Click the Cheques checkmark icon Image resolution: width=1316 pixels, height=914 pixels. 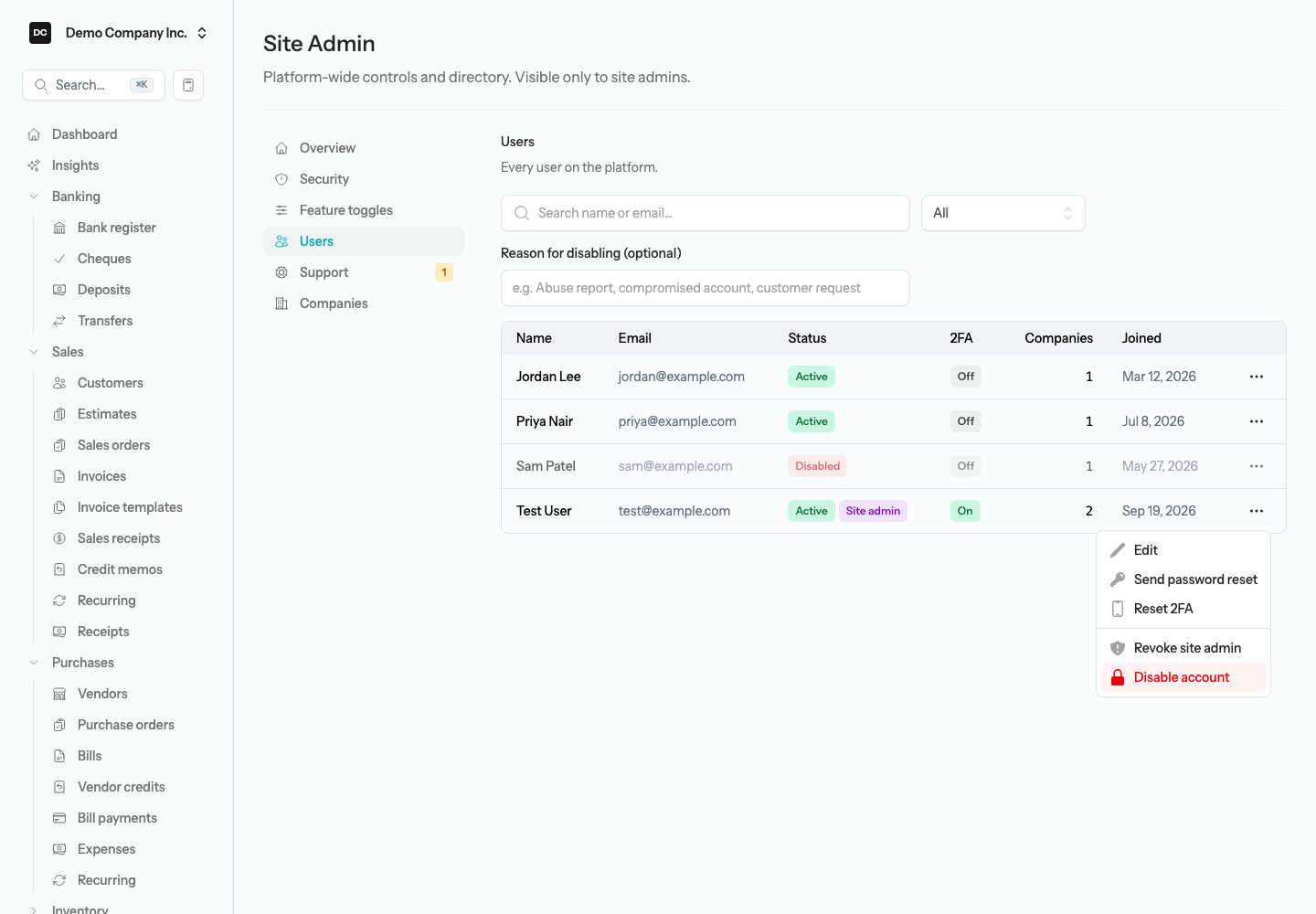(59, 259)
